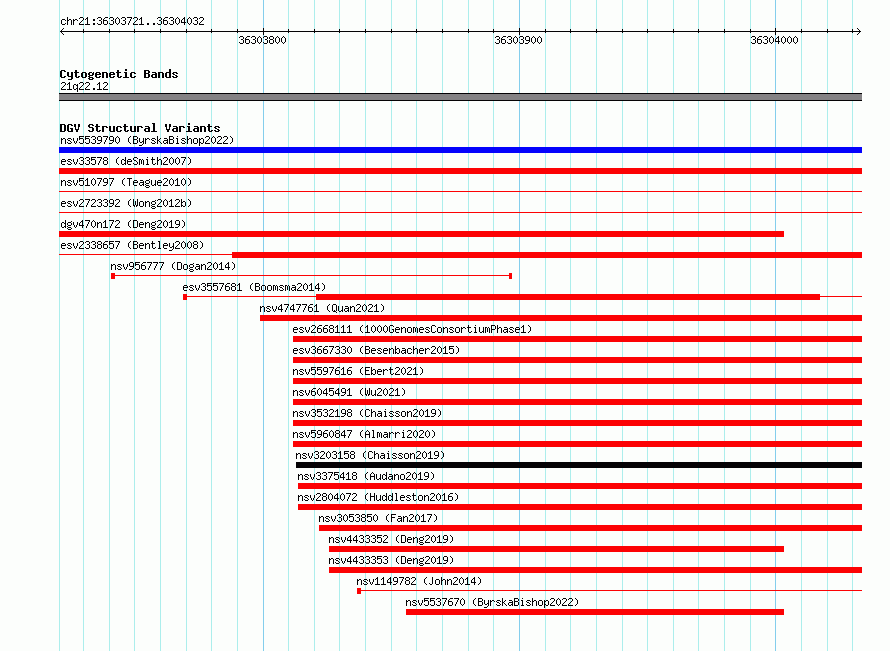The image size is (890, 651).
Task: Click the nsv5539790 (ByrskaBishop2022) label
Action: click(147, 140)
